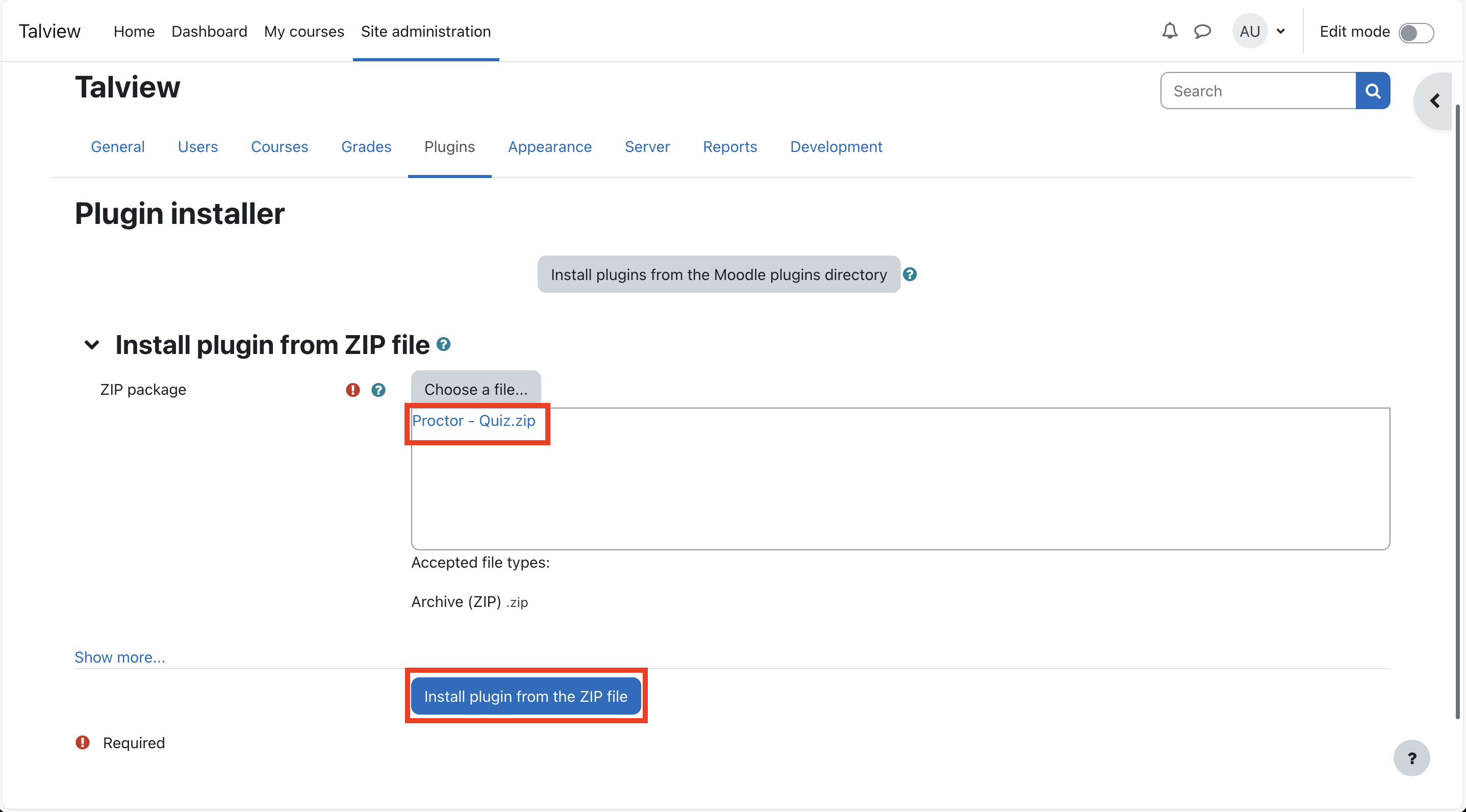Toggle Edit mode switch
The image size is (1466, 812).
(1416, 33)
